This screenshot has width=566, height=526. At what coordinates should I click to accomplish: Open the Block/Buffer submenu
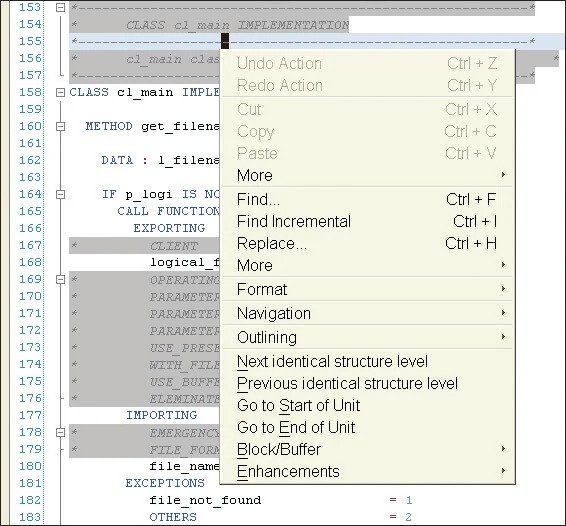coord(367,449)
